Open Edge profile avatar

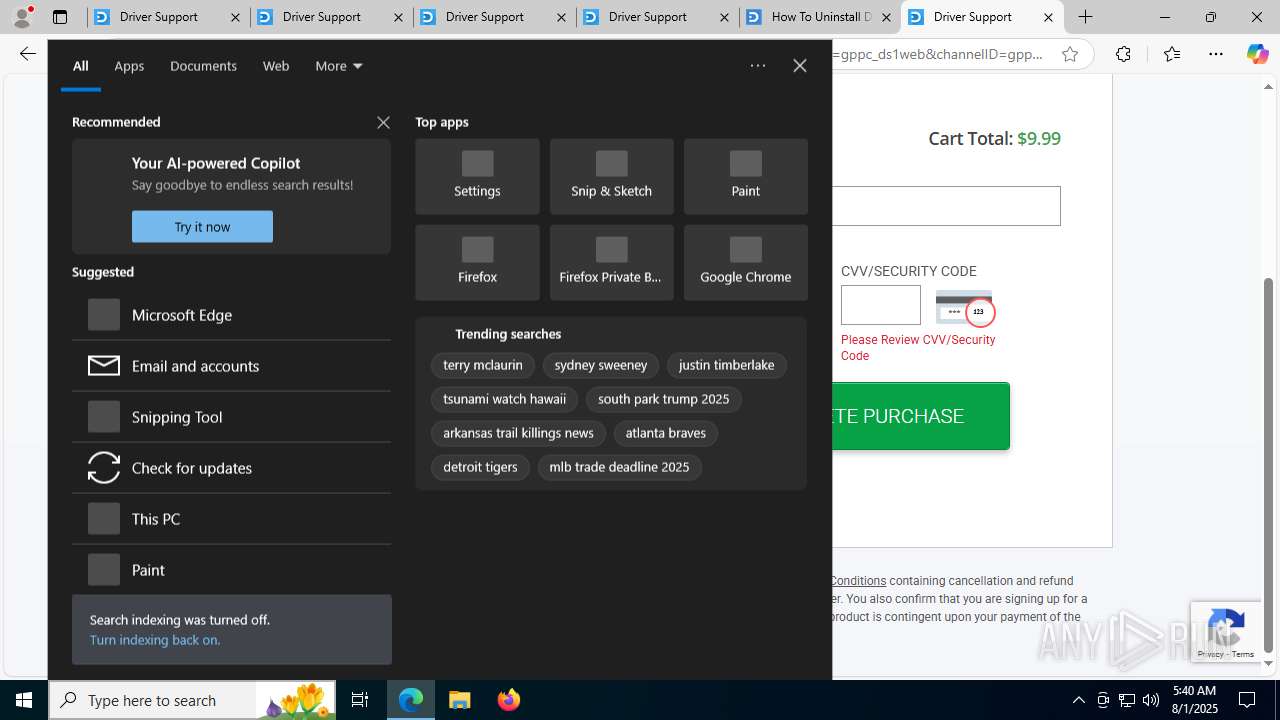tap(22, 17)
